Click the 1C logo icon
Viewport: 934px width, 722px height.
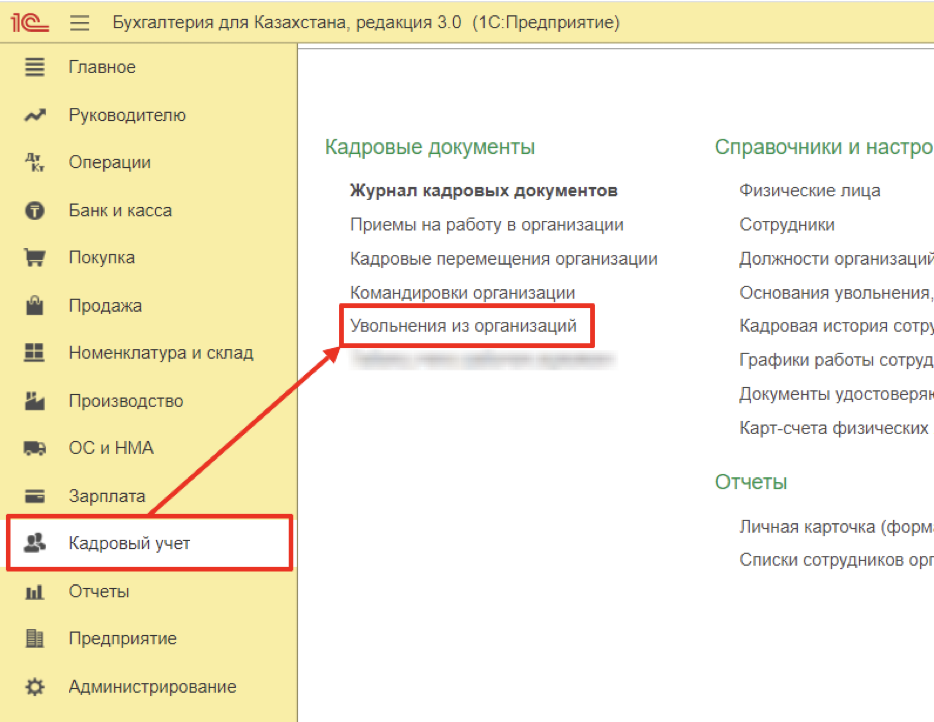coord(29,22)
